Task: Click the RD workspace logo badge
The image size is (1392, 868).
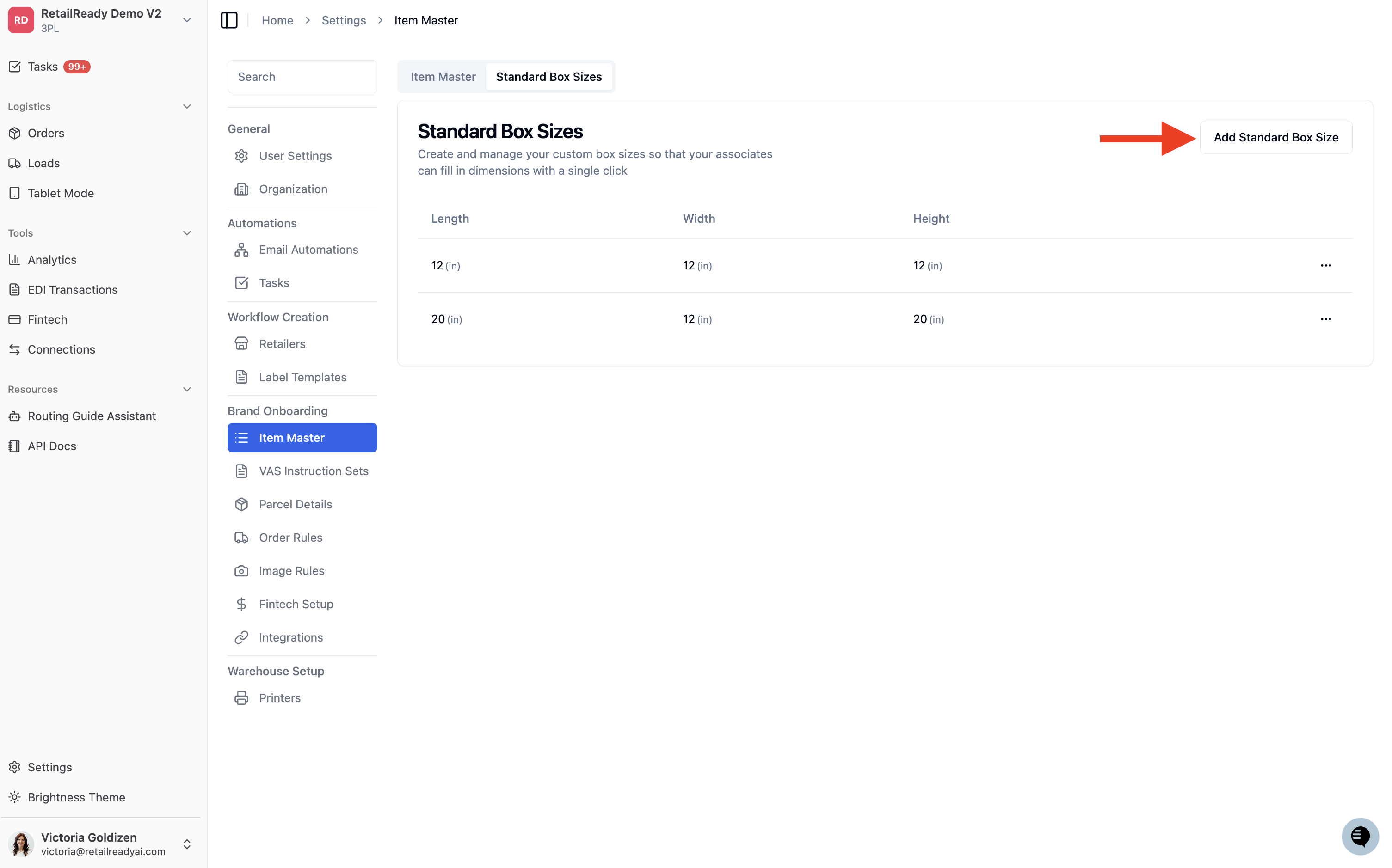Action: pos(21,20)
